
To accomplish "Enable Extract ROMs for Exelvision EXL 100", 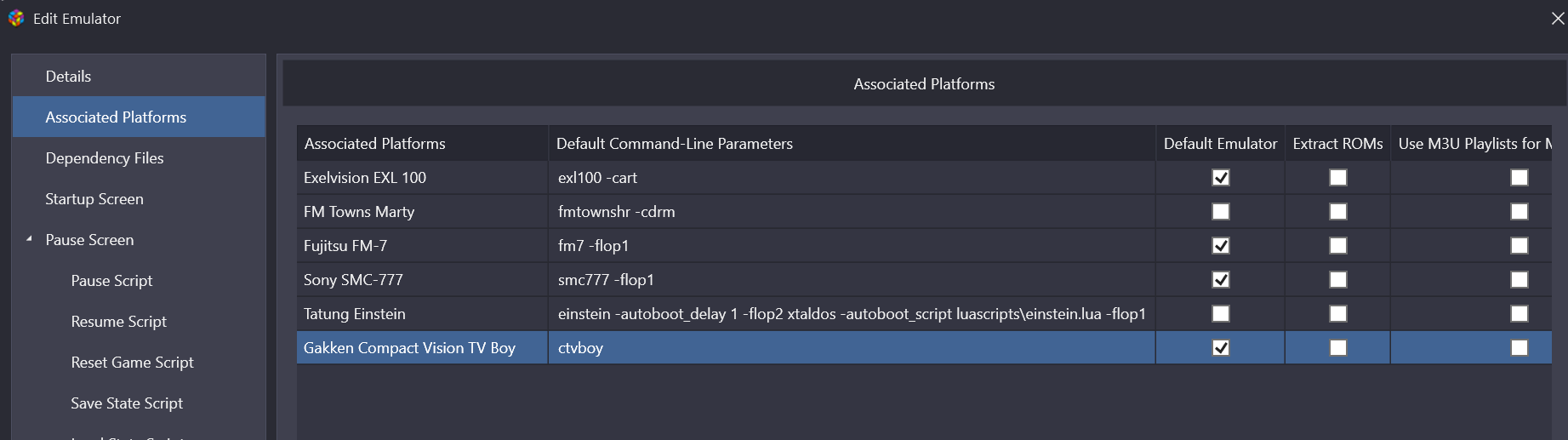I will 1338,177.
